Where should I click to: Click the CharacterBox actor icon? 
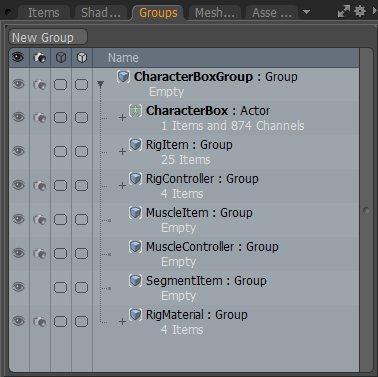pos(135,111)
